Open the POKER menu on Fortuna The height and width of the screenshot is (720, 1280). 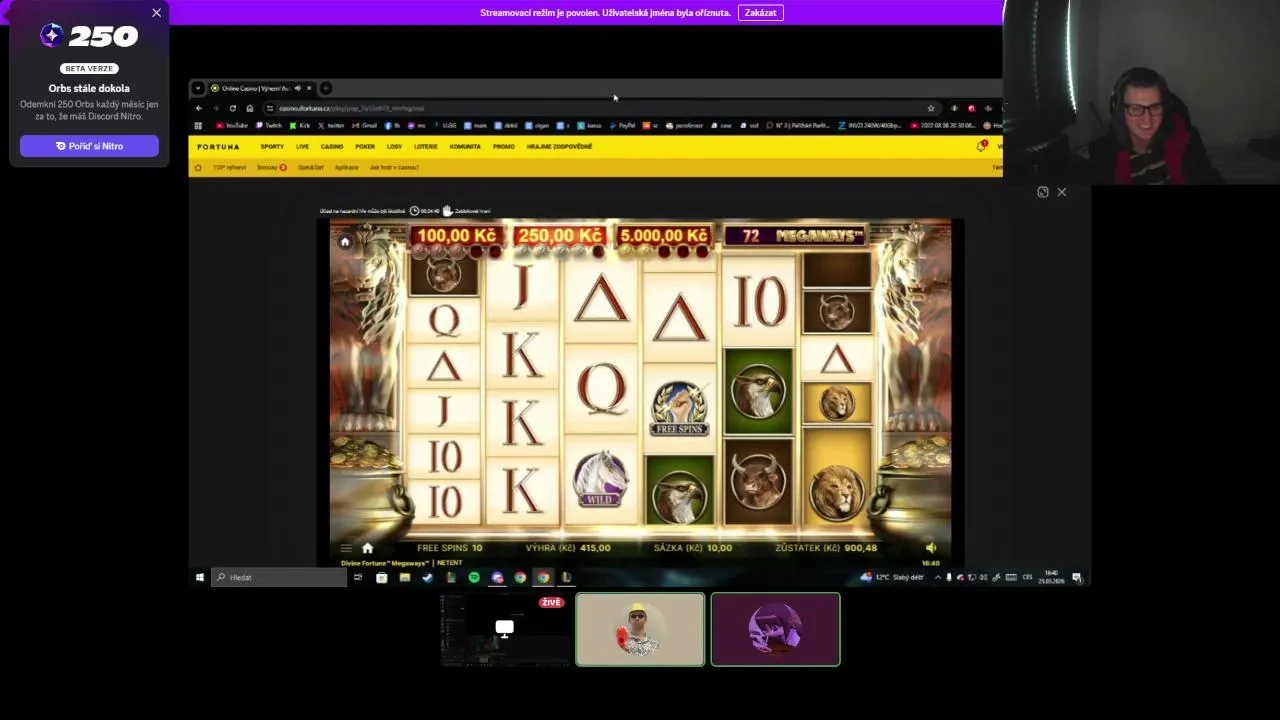pos(365,147)
